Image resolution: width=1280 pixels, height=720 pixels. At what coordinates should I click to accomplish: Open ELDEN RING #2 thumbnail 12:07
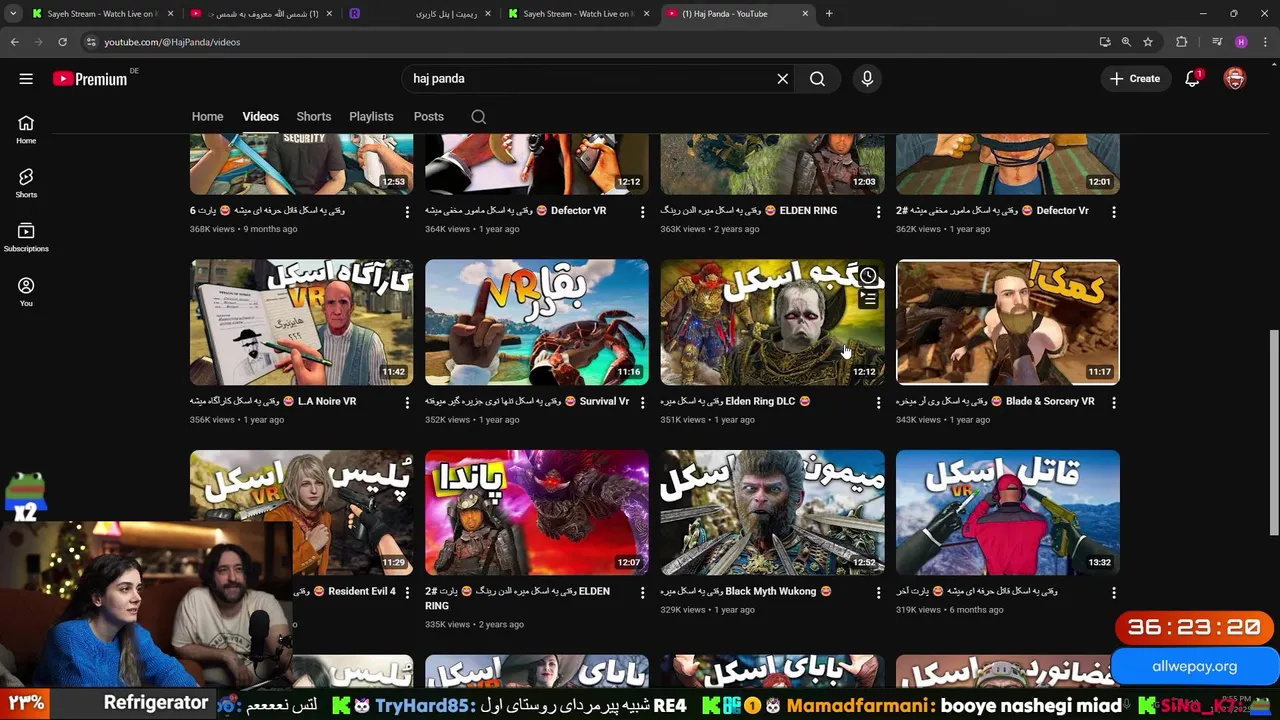tap(537, 512)
